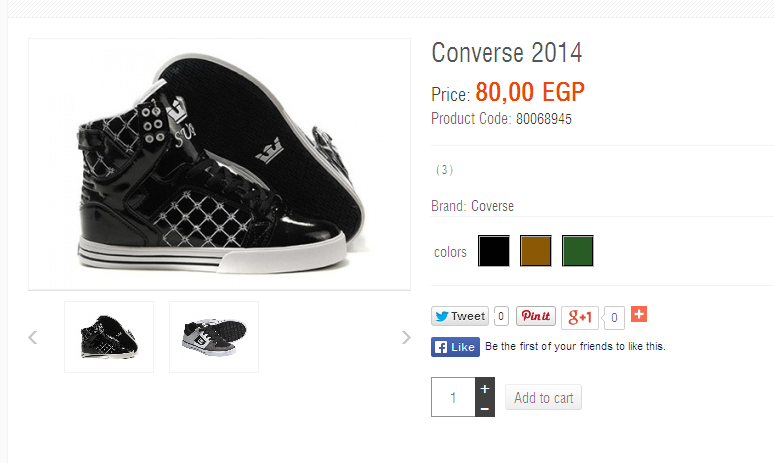Select the black color swatch
Viewport: 774px width, 463px height.
[494, 251]
